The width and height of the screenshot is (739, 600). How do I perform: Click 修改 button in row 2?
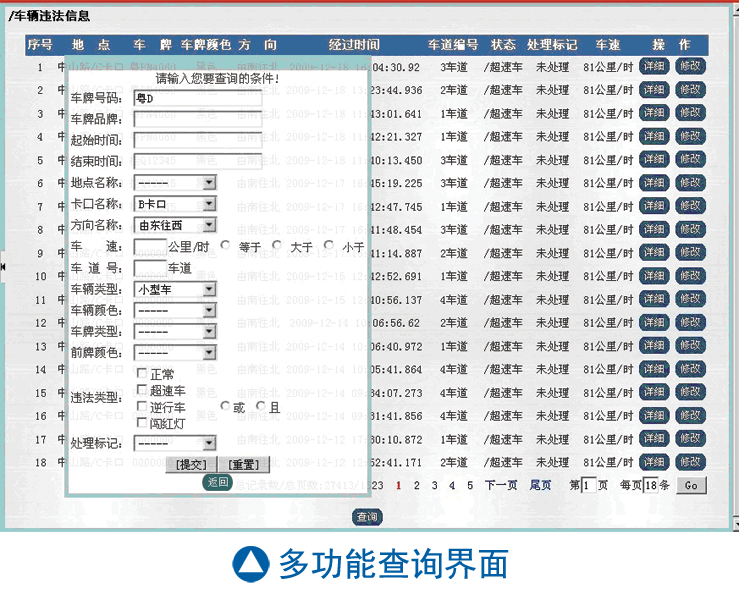(x=690, y=90)
